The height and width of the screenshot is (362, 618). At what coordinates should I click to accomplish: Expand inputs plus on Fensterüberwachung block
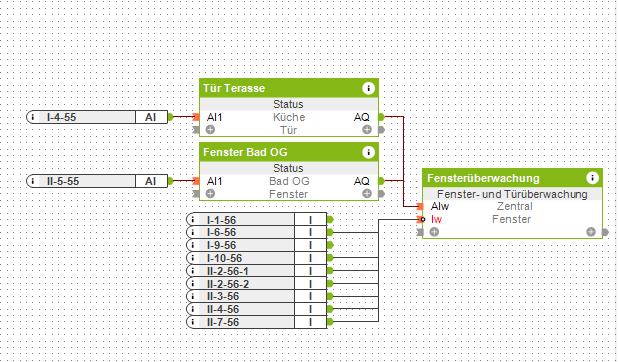point(434,232)
